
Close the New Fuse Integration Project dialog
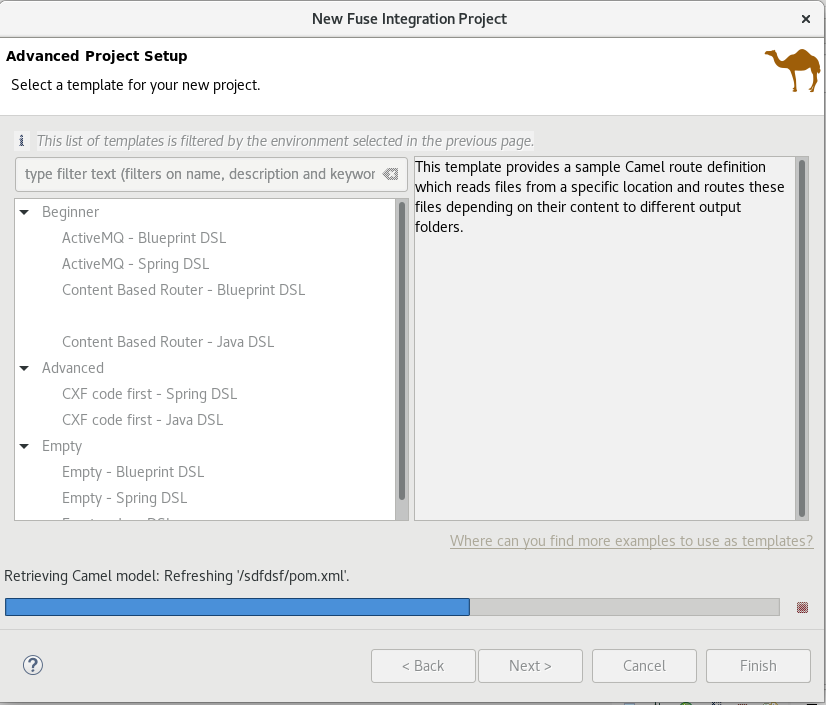click(x=805, y=19)
